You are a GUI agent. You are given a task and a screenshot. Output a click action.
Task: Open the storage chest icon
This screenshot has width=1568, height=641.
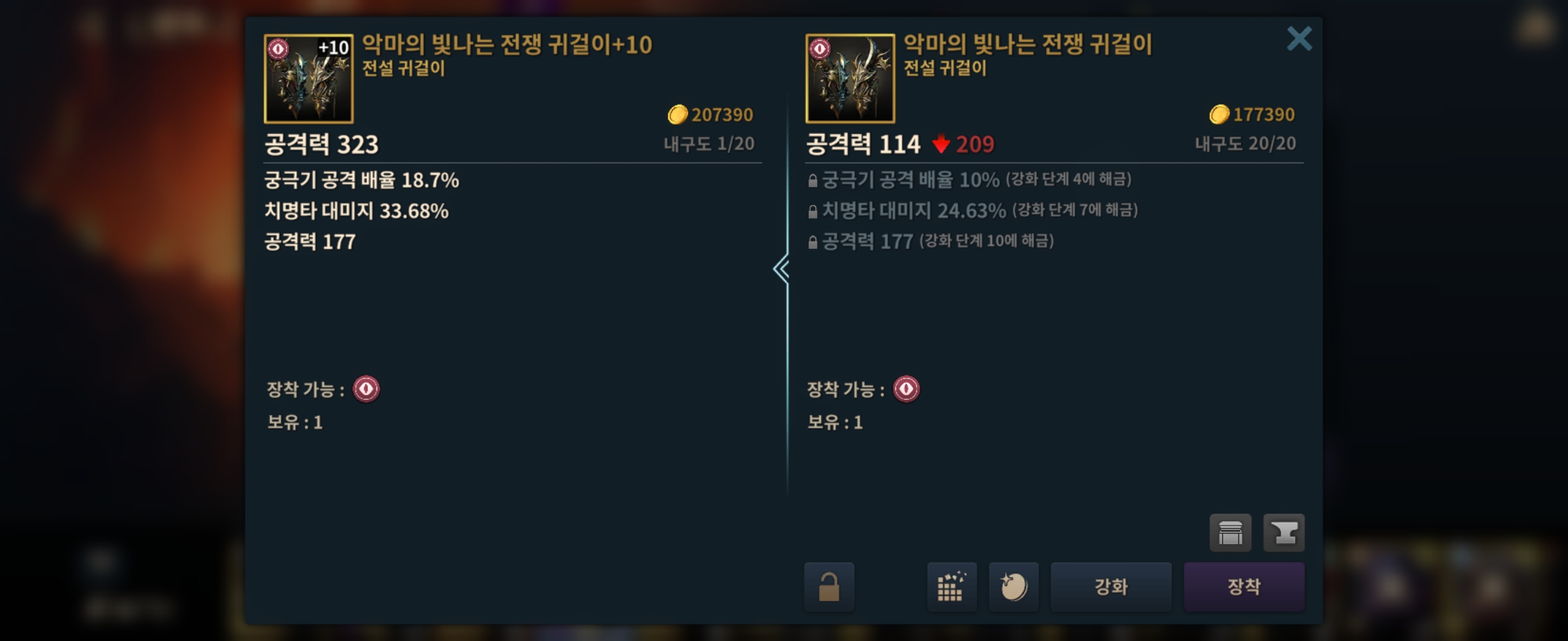coord(1230,533)
